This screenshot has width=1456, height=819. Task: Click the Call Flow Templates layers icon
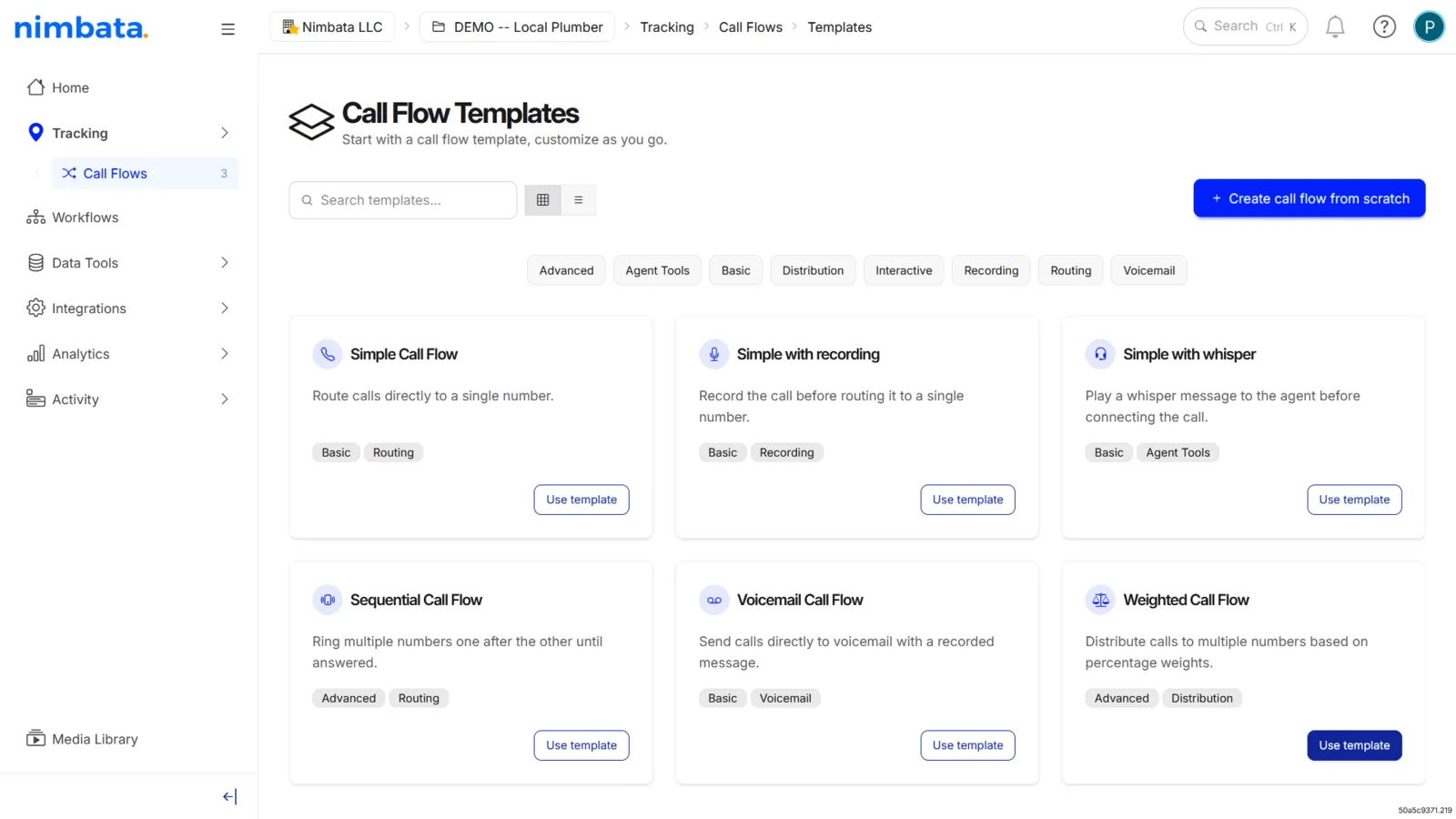(311, 122)
